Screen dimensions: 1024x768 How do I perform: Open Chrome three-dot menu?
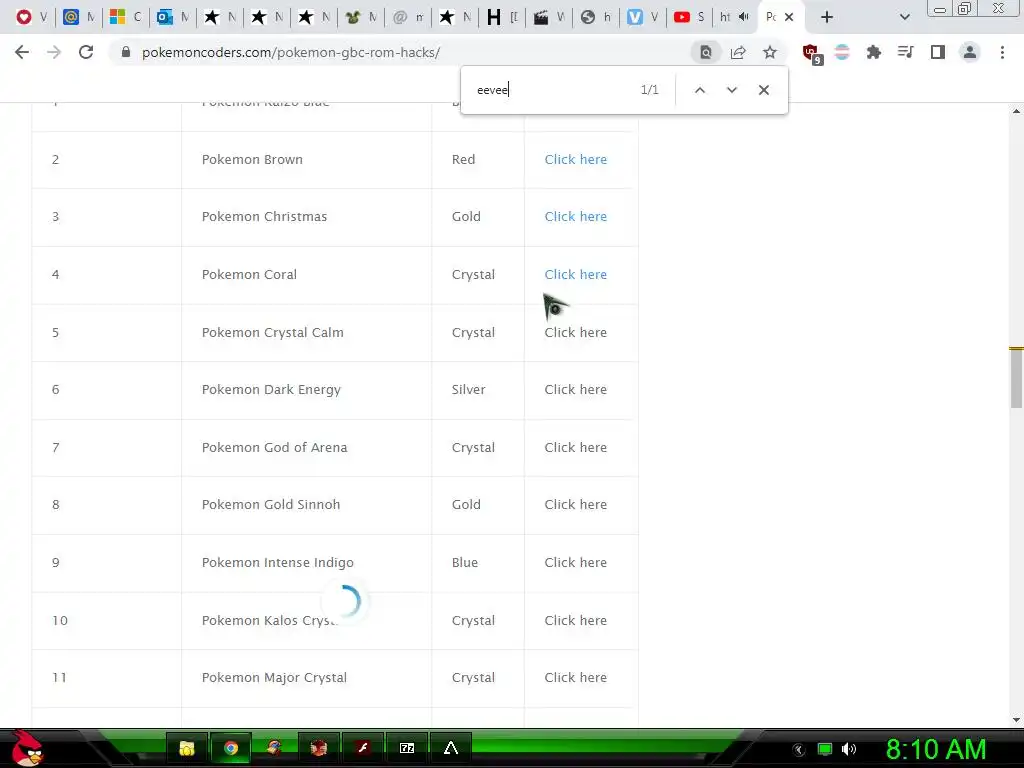click(1002, 52)
